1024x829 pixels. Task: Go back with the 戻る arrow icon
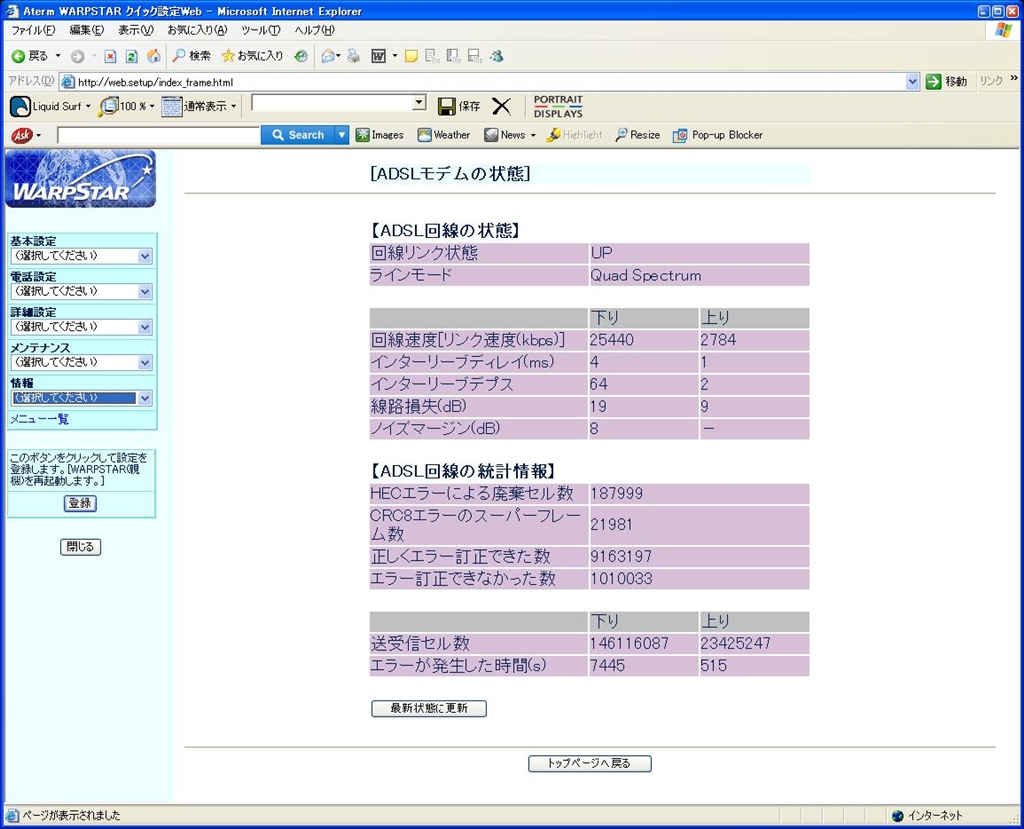(x=18, y=56)
